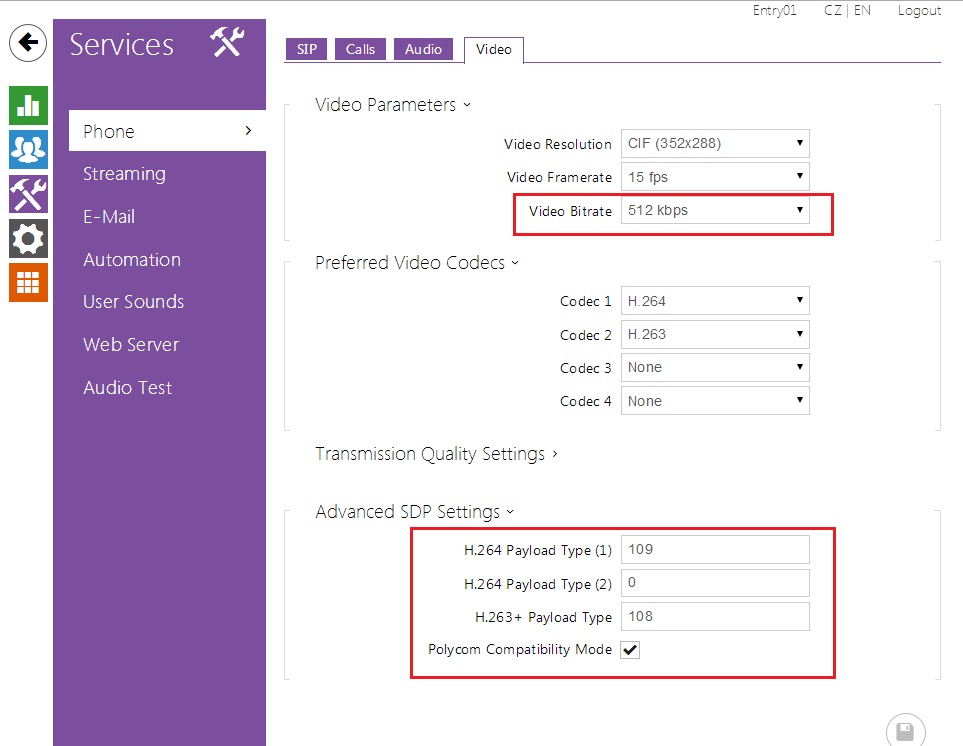
Task: Open the Video Resolution dropdown
Action: click(714, 143)
